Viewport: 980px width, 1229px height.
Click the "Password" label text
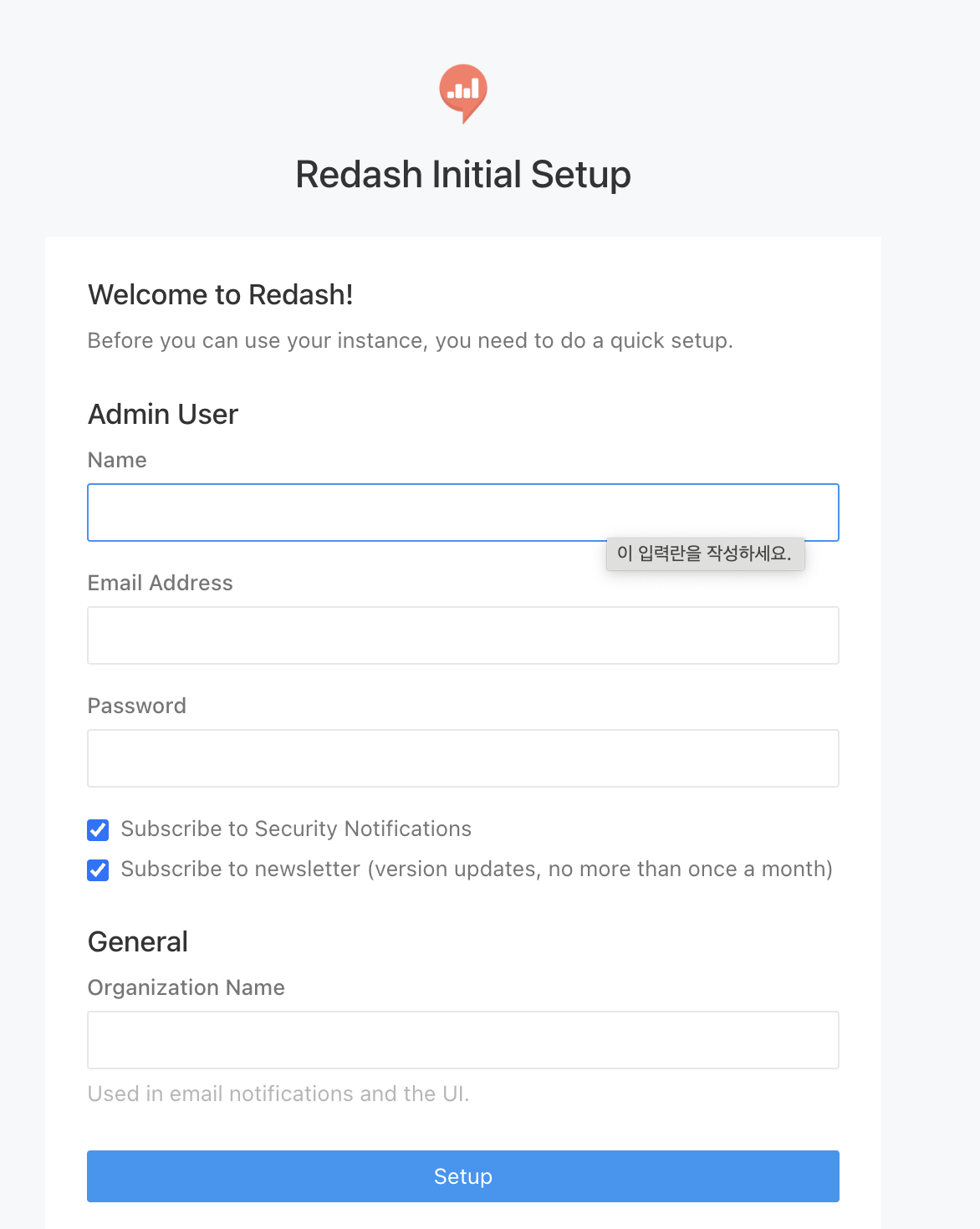click(x=137, y=706)
